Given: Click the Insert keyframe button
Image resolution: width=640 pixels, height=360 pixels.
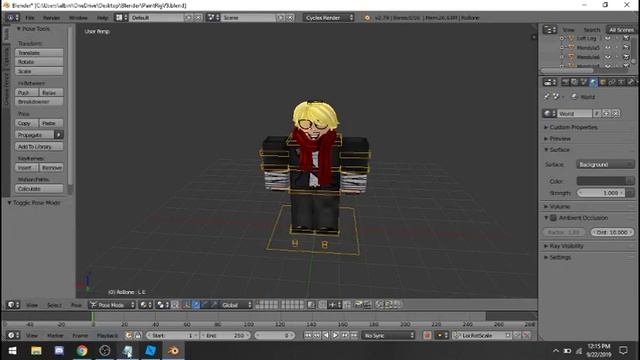Looking at the screenshot, I should (x=27, y=168).
